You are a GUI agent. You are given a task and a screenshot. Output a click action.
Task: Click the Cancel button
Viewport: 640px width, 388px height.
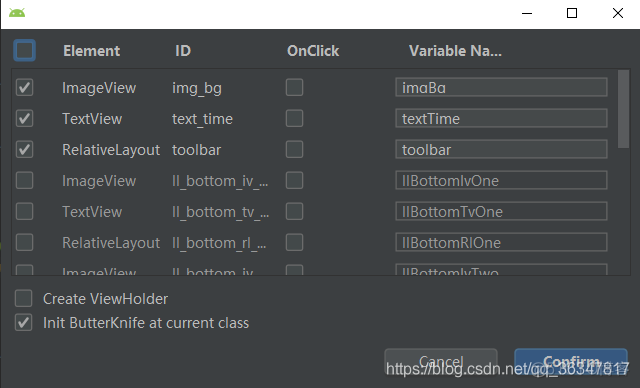[x=441, y=361]
